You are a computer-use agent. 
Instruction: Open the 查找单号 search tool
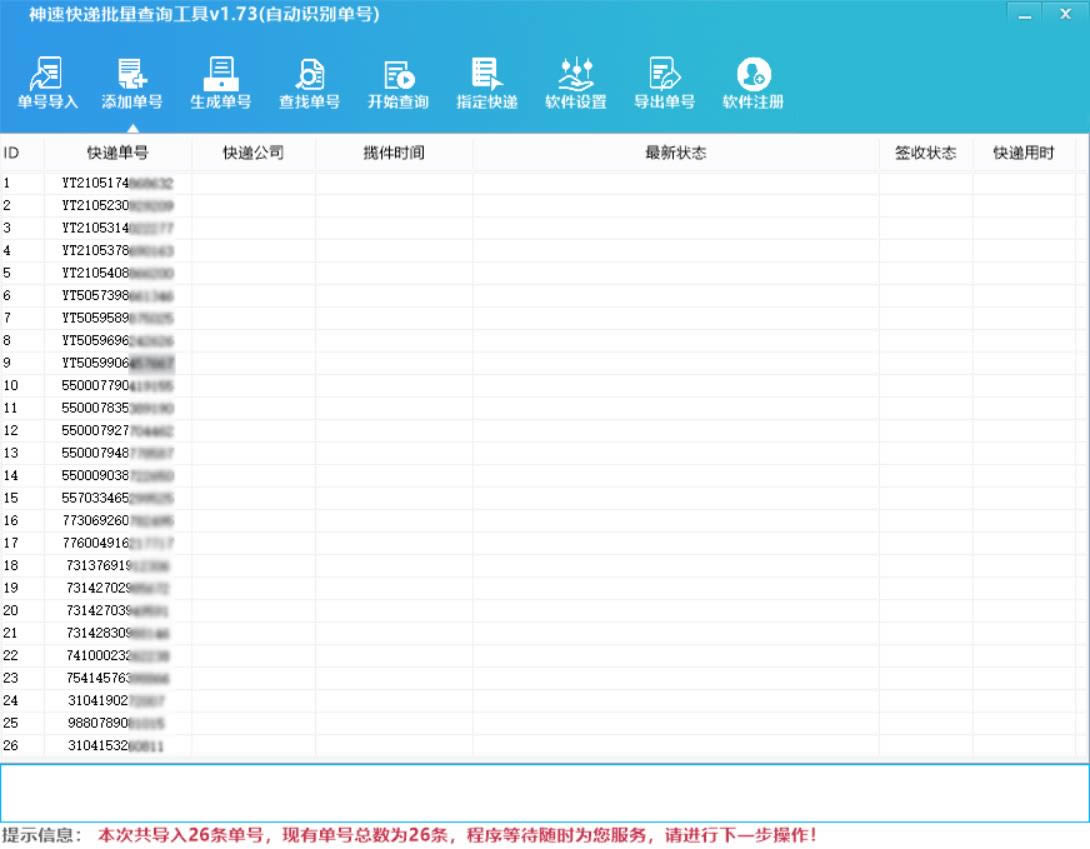point(309,83)
